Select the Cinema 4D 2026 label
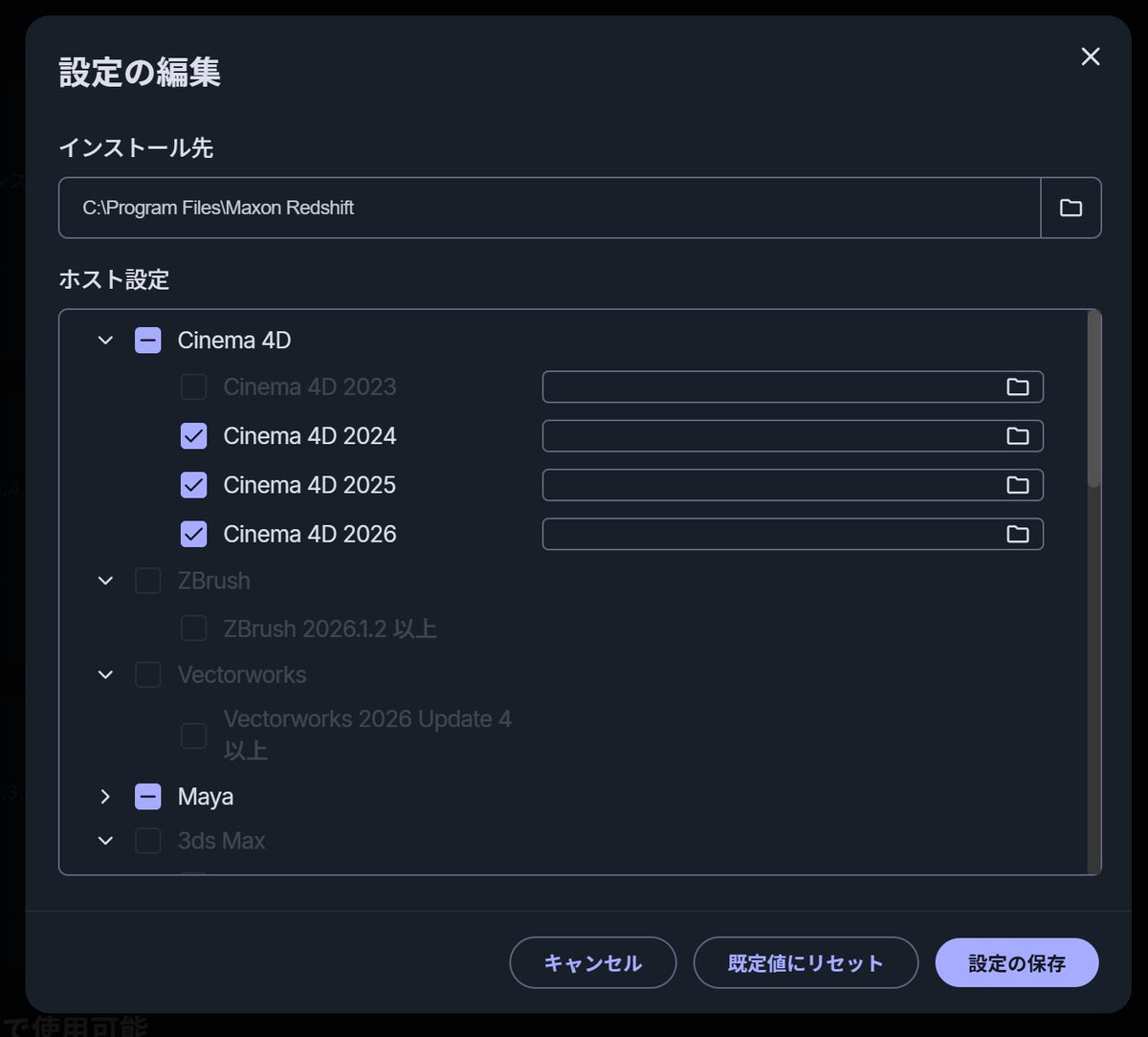 310,534
